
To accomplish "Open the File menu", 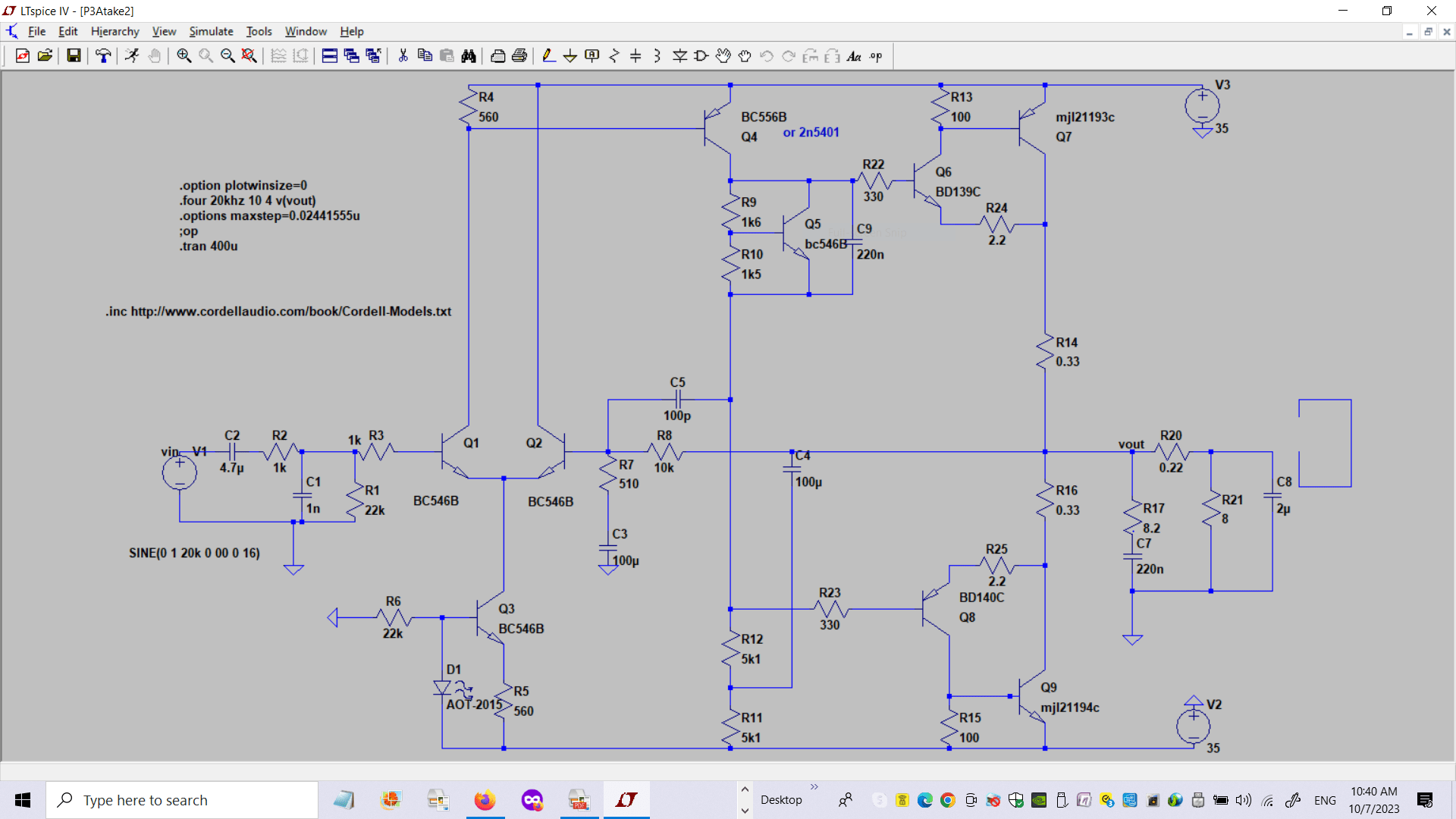I will pyautogui.click(x=36, y=31).
